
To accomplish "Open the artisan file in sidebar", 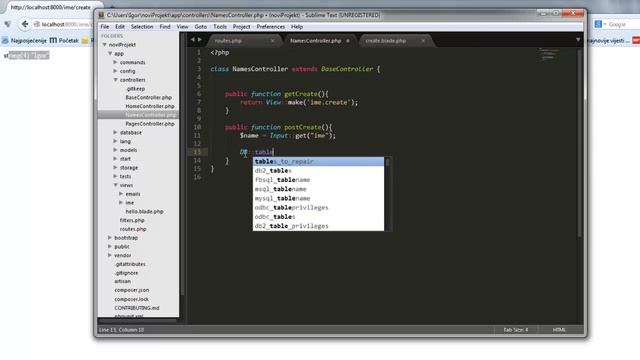I will coord(122,281).
